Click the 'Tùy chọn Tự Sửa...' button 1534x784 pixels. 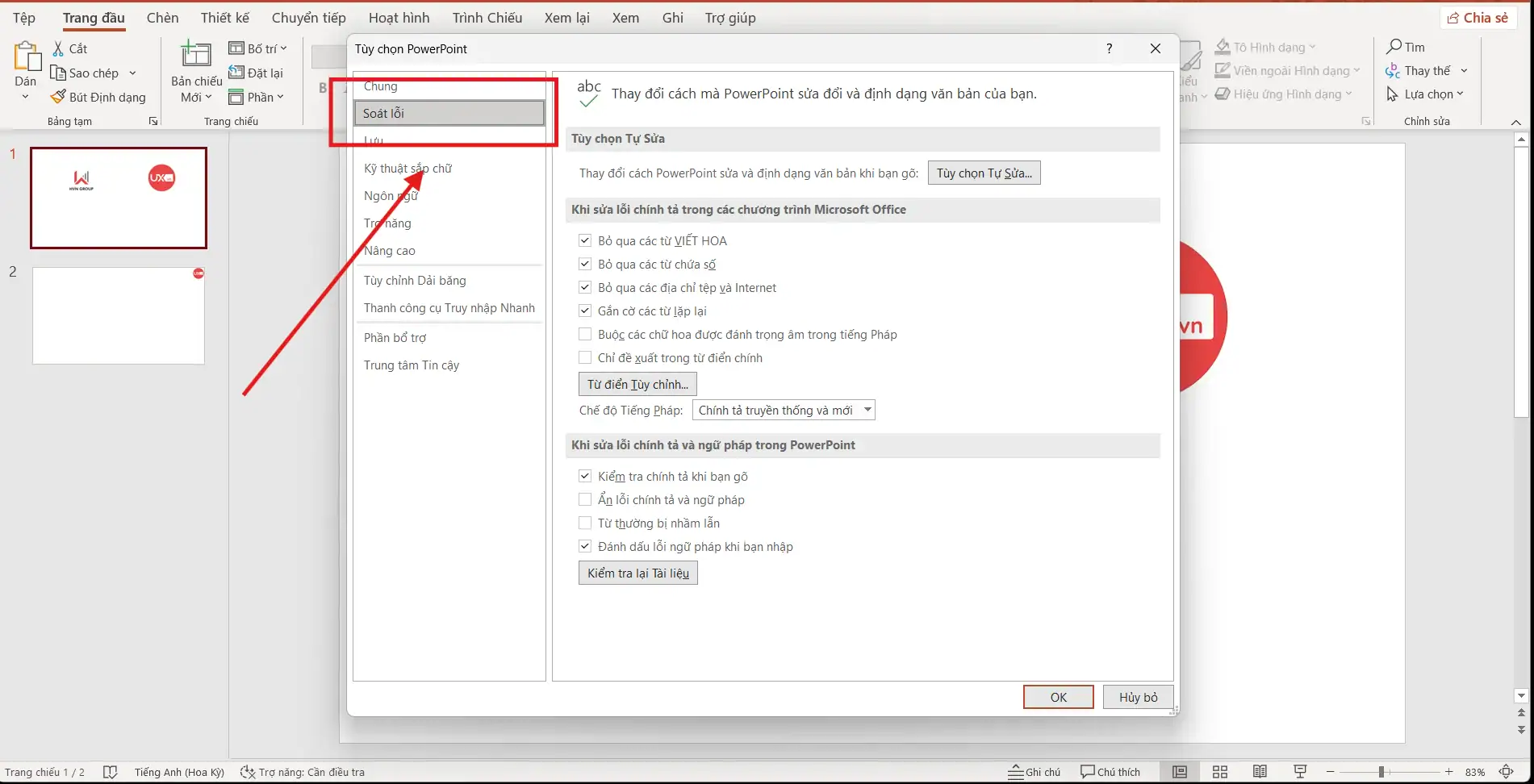tap(984, 173)
